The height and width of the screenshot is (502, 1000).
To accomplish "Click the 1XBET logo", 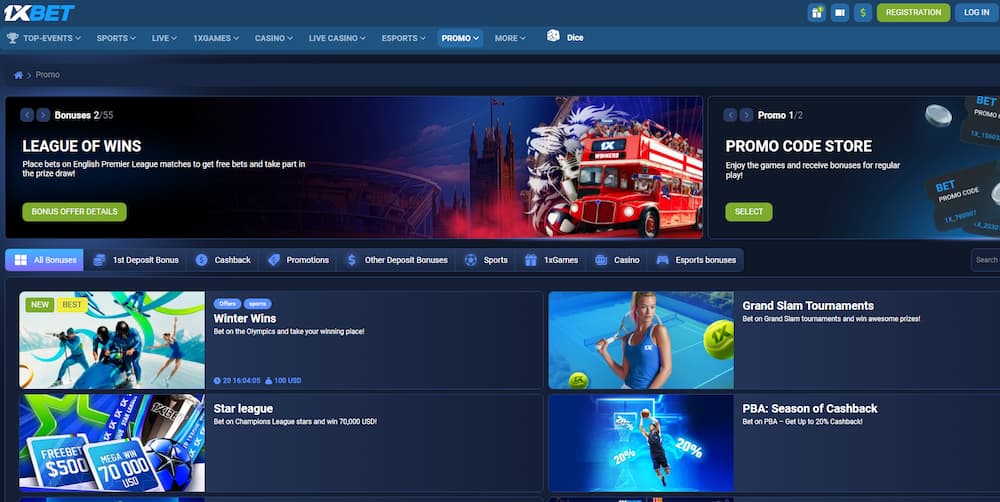I will point(39,12).
